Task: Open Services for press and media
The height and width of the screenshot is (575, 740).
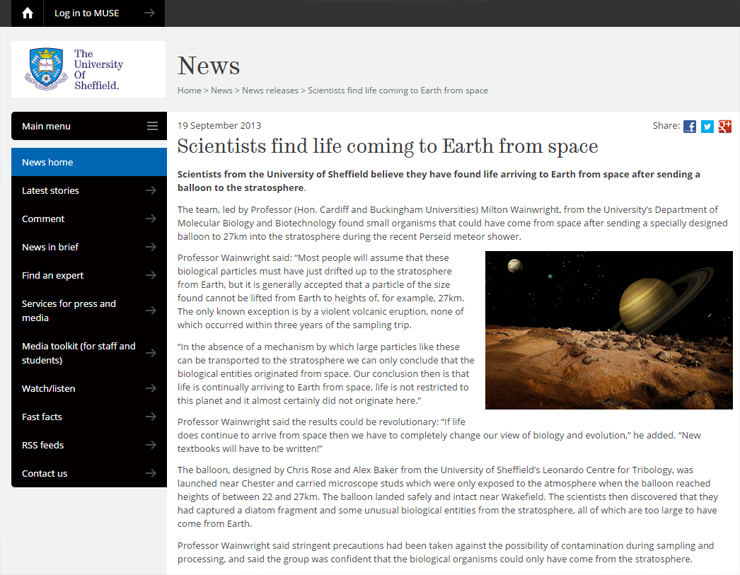Action: tap(68, 310)
